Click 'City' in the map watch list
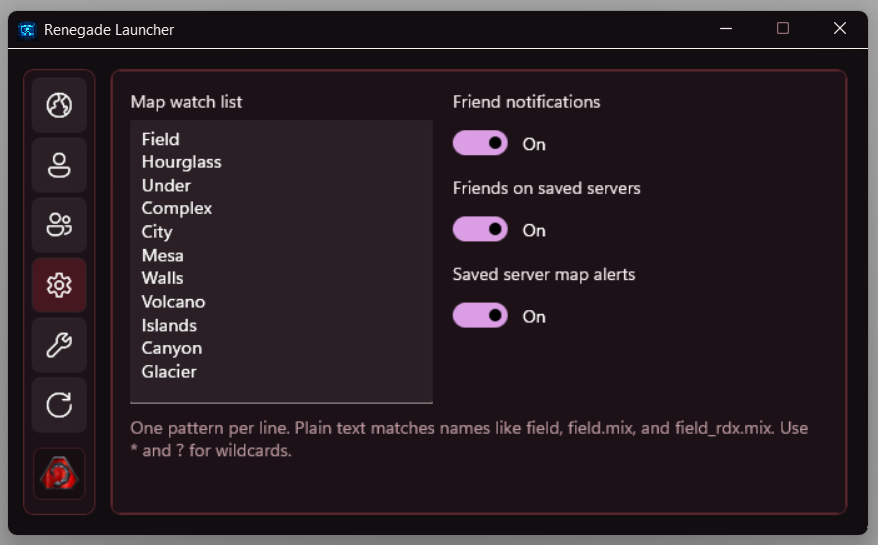Screen dimensions: 878x545 (x=157, y=232)
